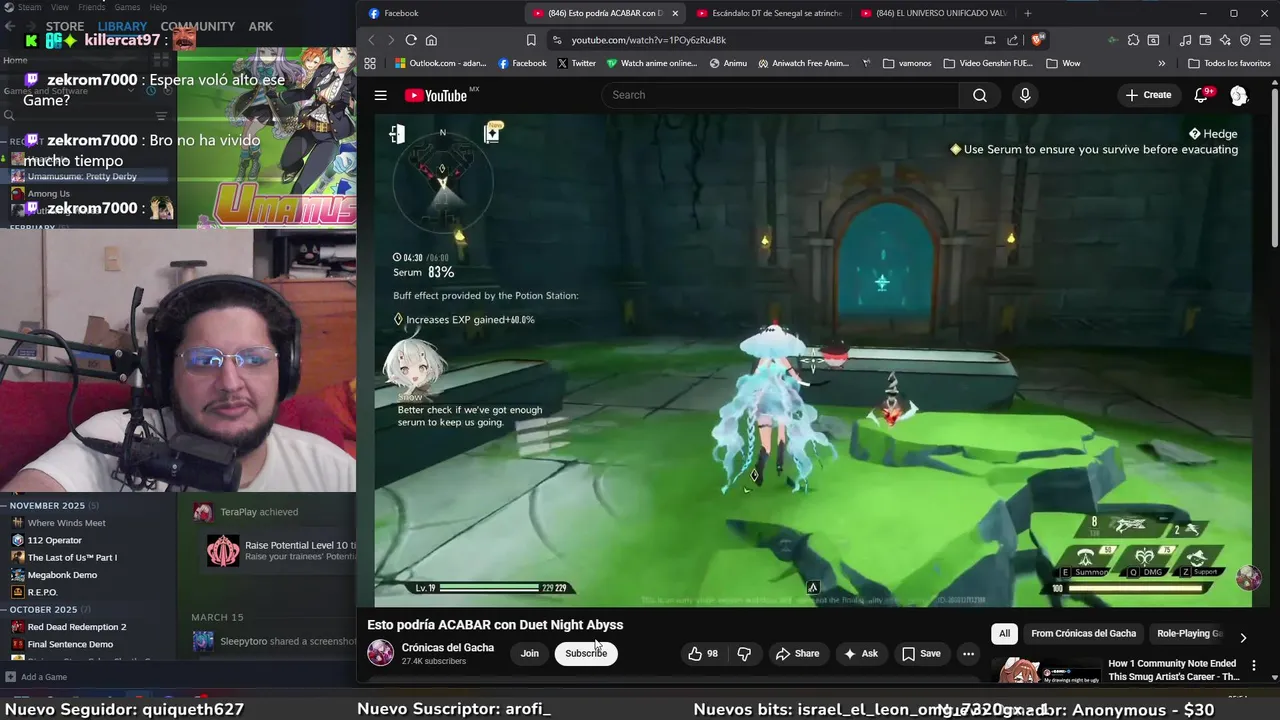Open Crónicas del Gacha channel avatar

coord(380,653)
